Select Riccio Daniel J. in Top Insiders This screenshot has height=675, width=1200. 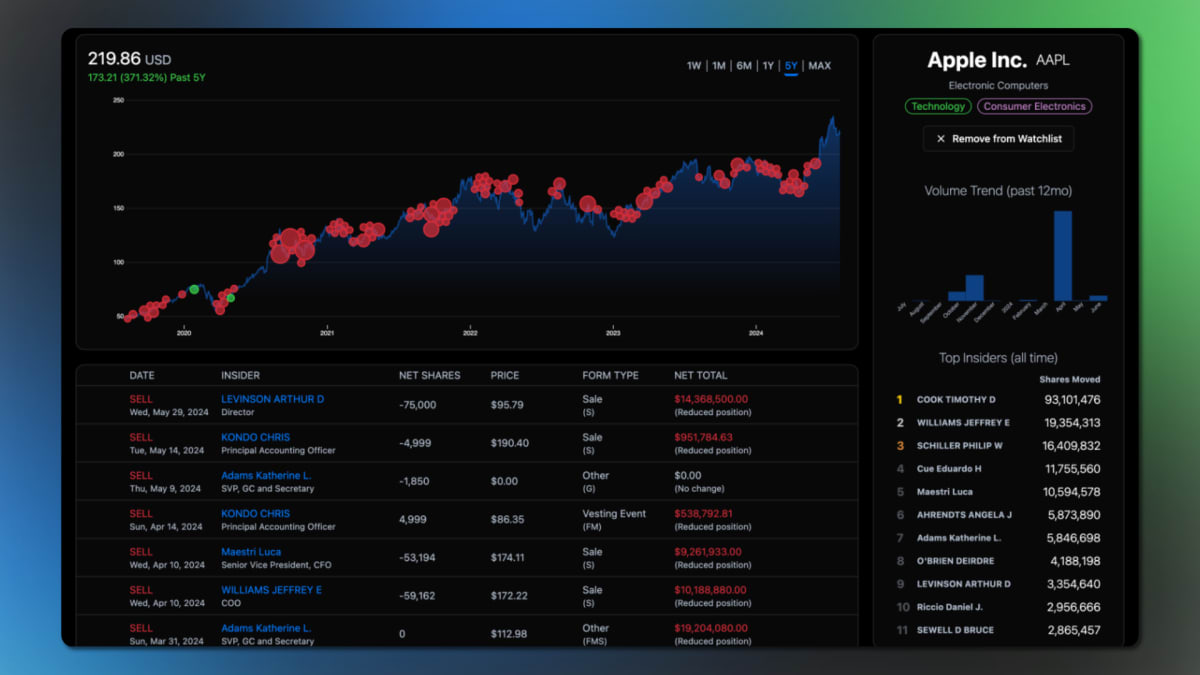tap(950, 607)
